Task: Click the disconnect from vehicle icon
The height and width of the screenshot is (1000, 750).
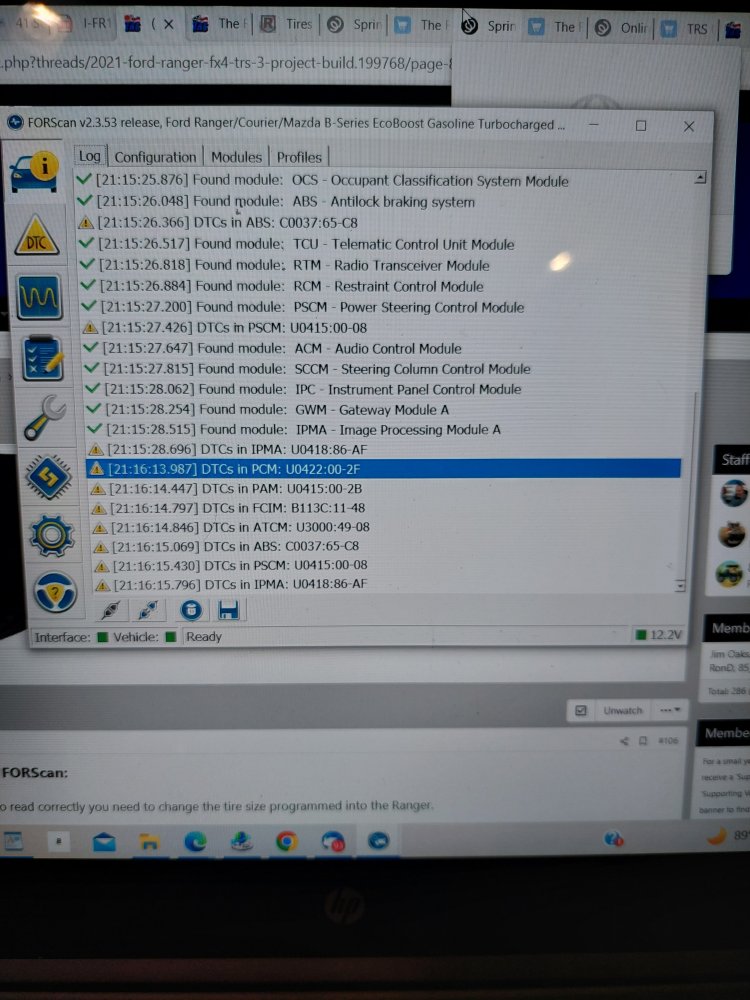Action: (x=148, y=610)
